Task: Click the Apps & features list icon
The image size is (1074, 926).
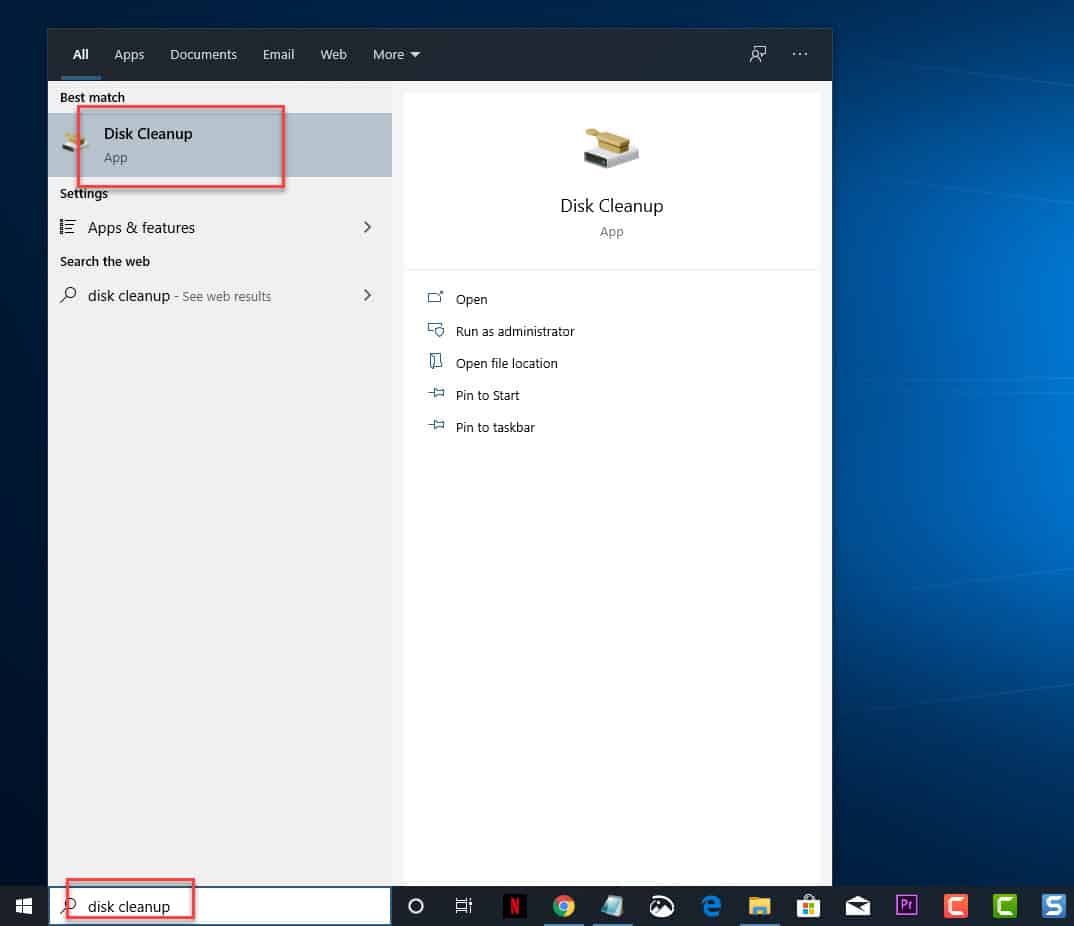Action: [67, 227]
